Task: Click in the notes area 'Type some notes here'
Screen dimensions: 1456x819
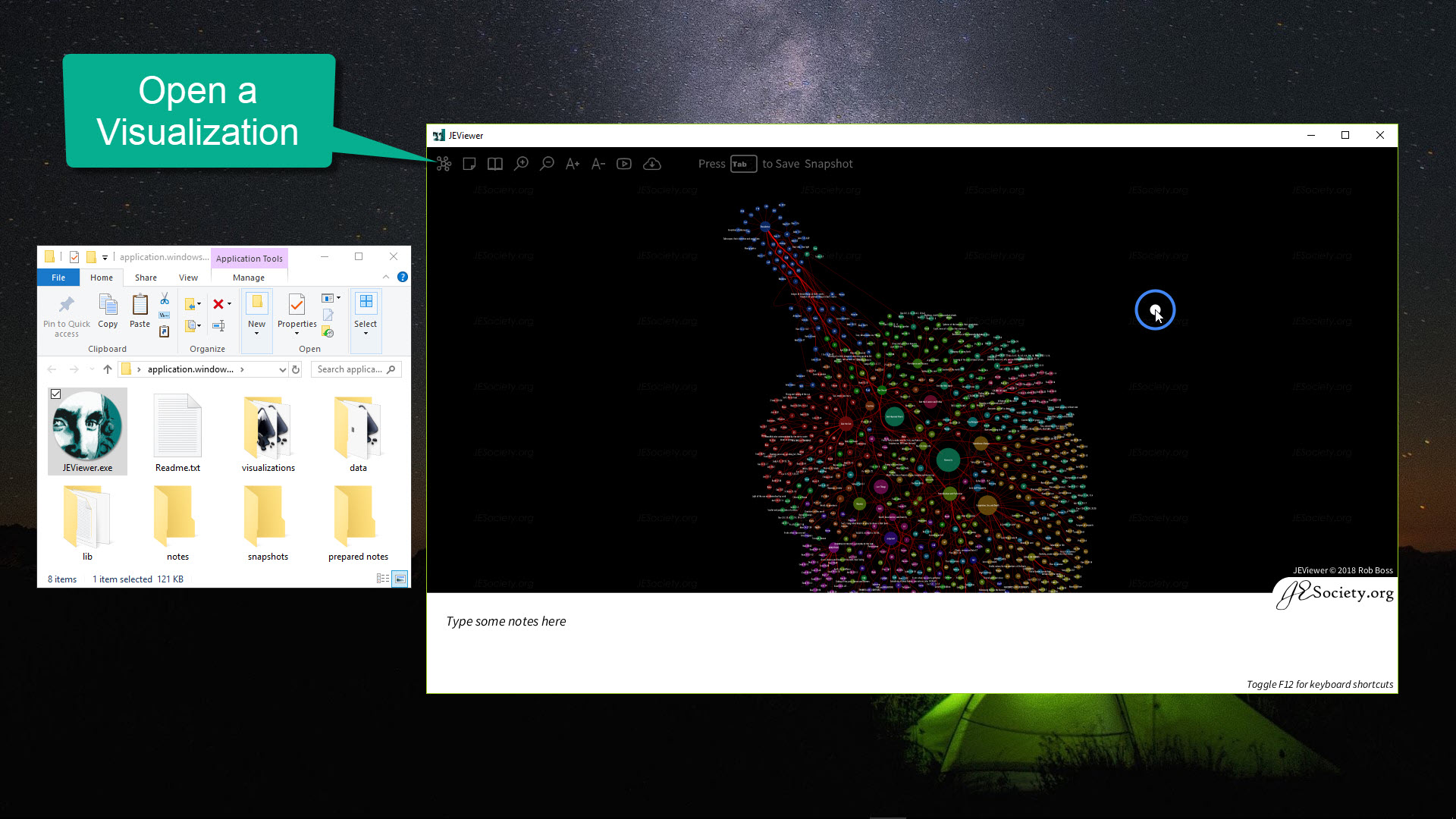Action: [506, 621]
